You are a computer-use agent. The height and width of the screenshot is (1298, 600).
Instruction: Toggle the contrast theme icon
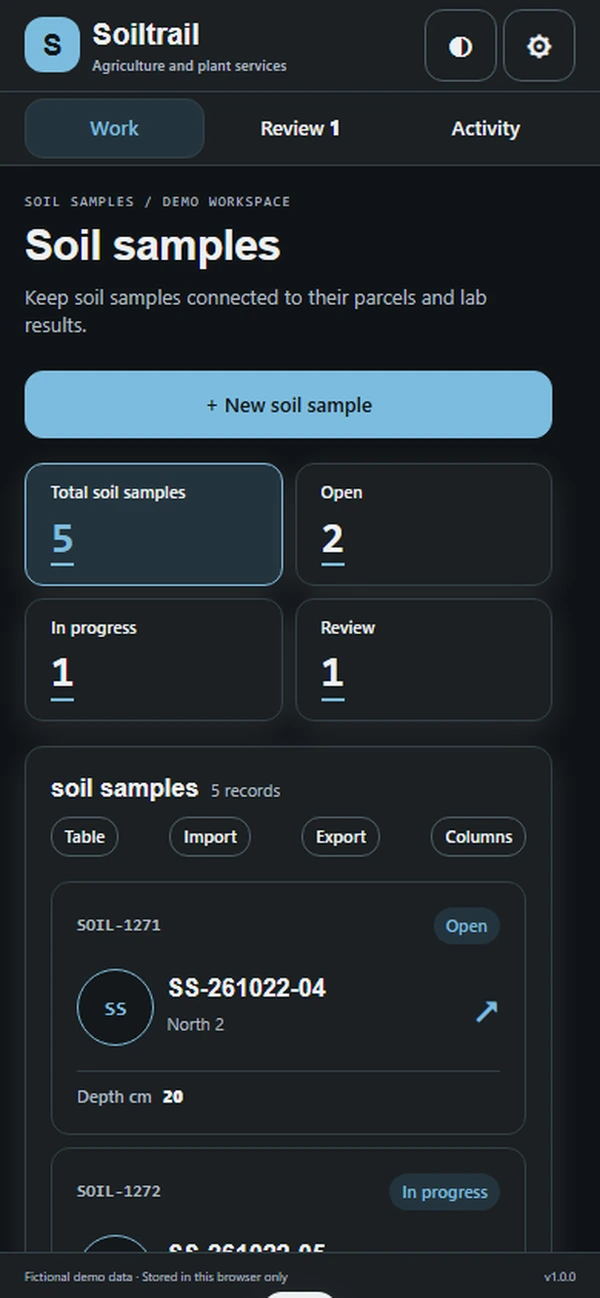tap(460, 46)
